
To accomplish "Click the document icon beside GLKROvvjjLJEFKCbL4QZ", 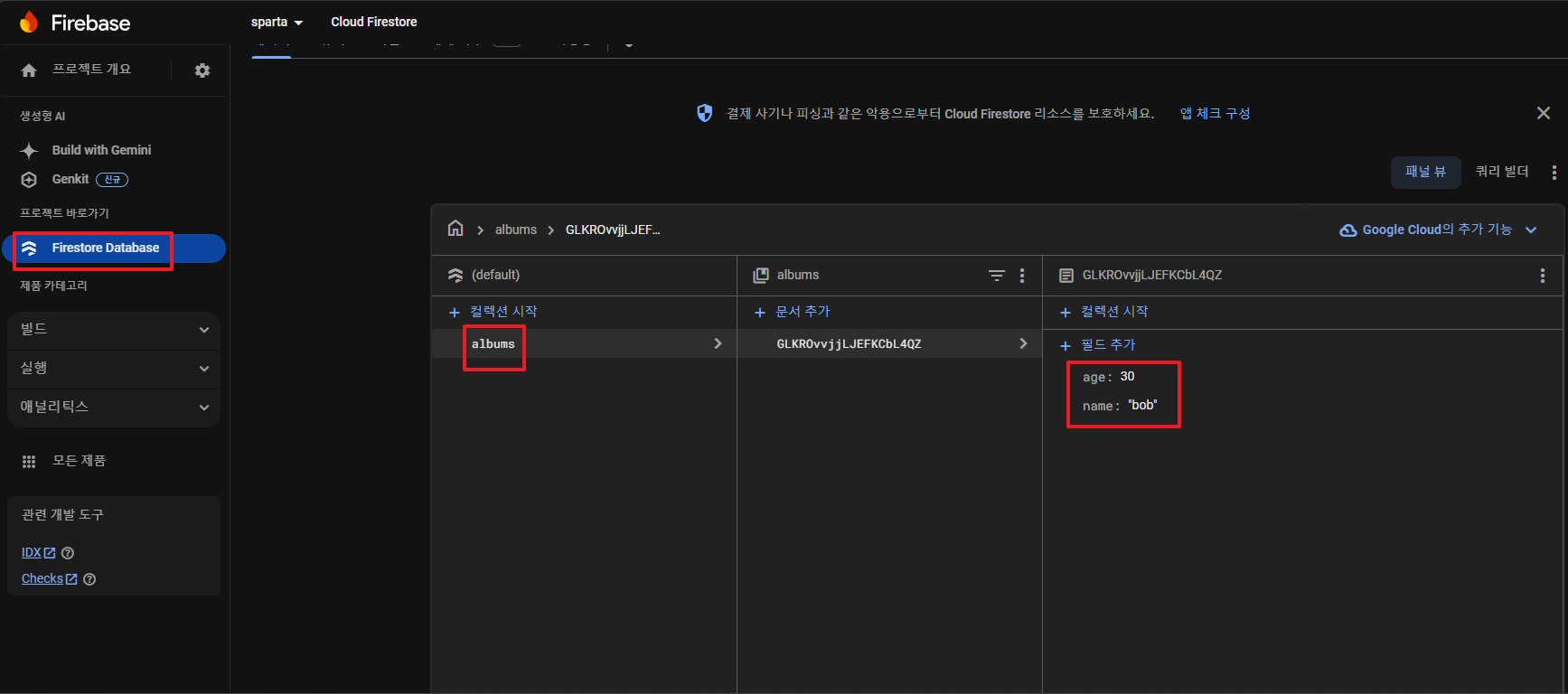I will pos(1066,276).
